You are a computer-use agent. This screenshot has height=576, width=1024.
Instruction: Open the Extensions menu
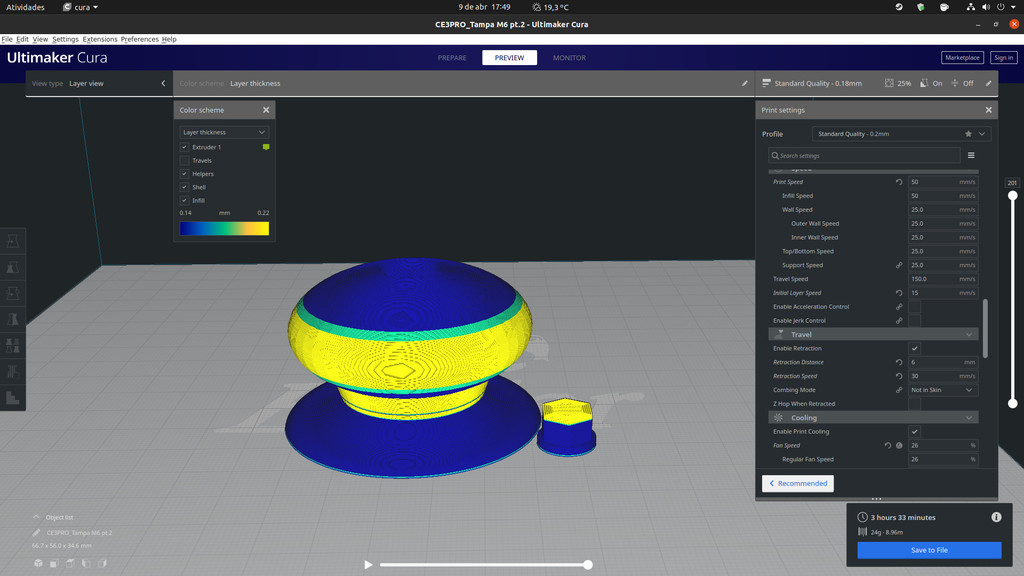(x=100, y=39)
